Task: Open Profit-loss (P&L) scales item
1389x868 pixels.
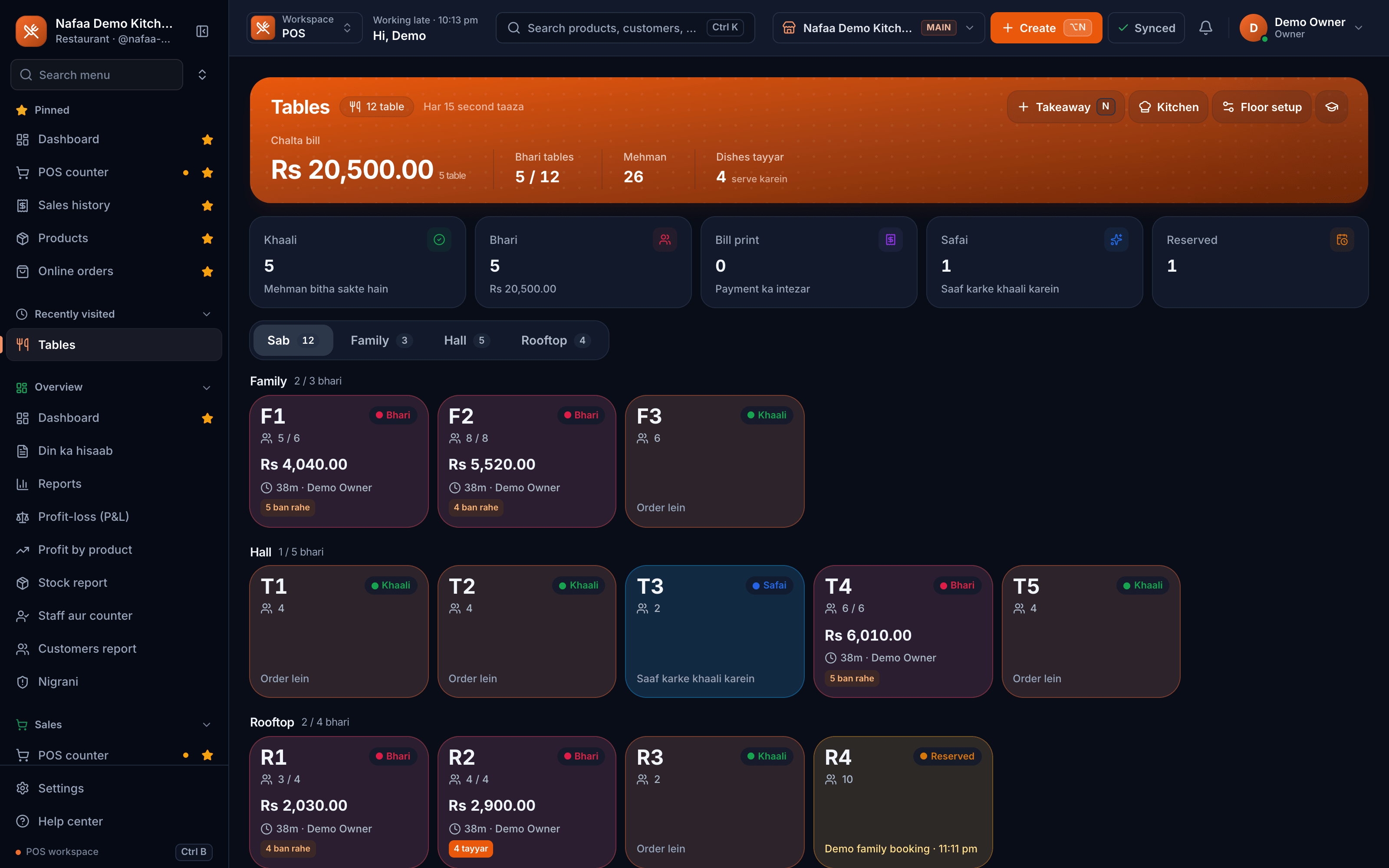Action: pos(114,516)
